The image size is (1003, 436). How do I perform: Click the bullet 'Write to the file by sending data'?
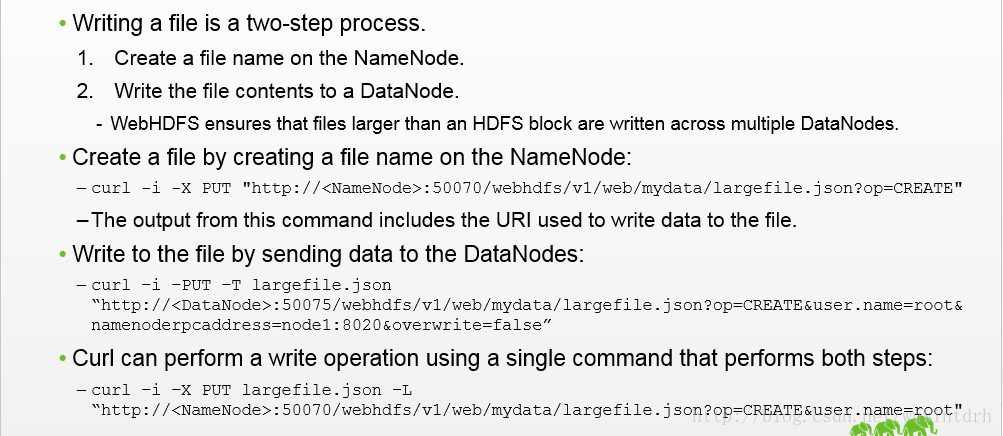tap(328, 254)
